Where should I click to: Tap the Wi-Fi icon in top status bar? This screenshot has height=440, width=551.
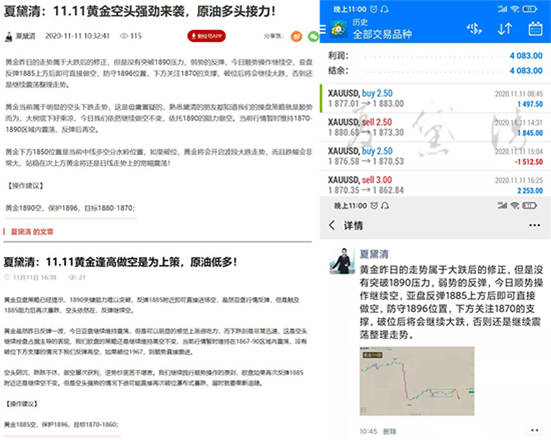514,9
